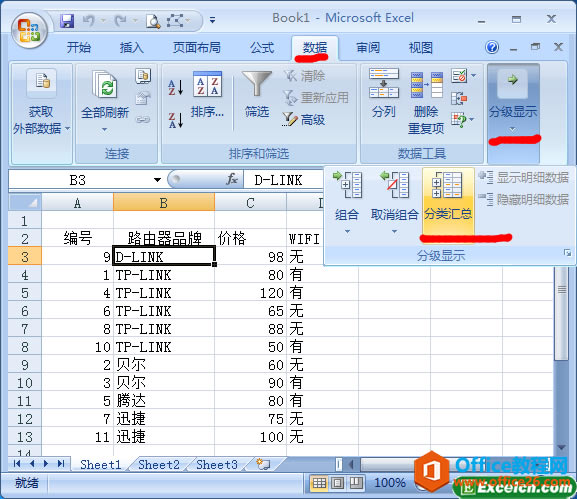Click the Excel Help question mark
Image resolution: width=577 pixels, height=499 pixels.
tap(492, 47)
